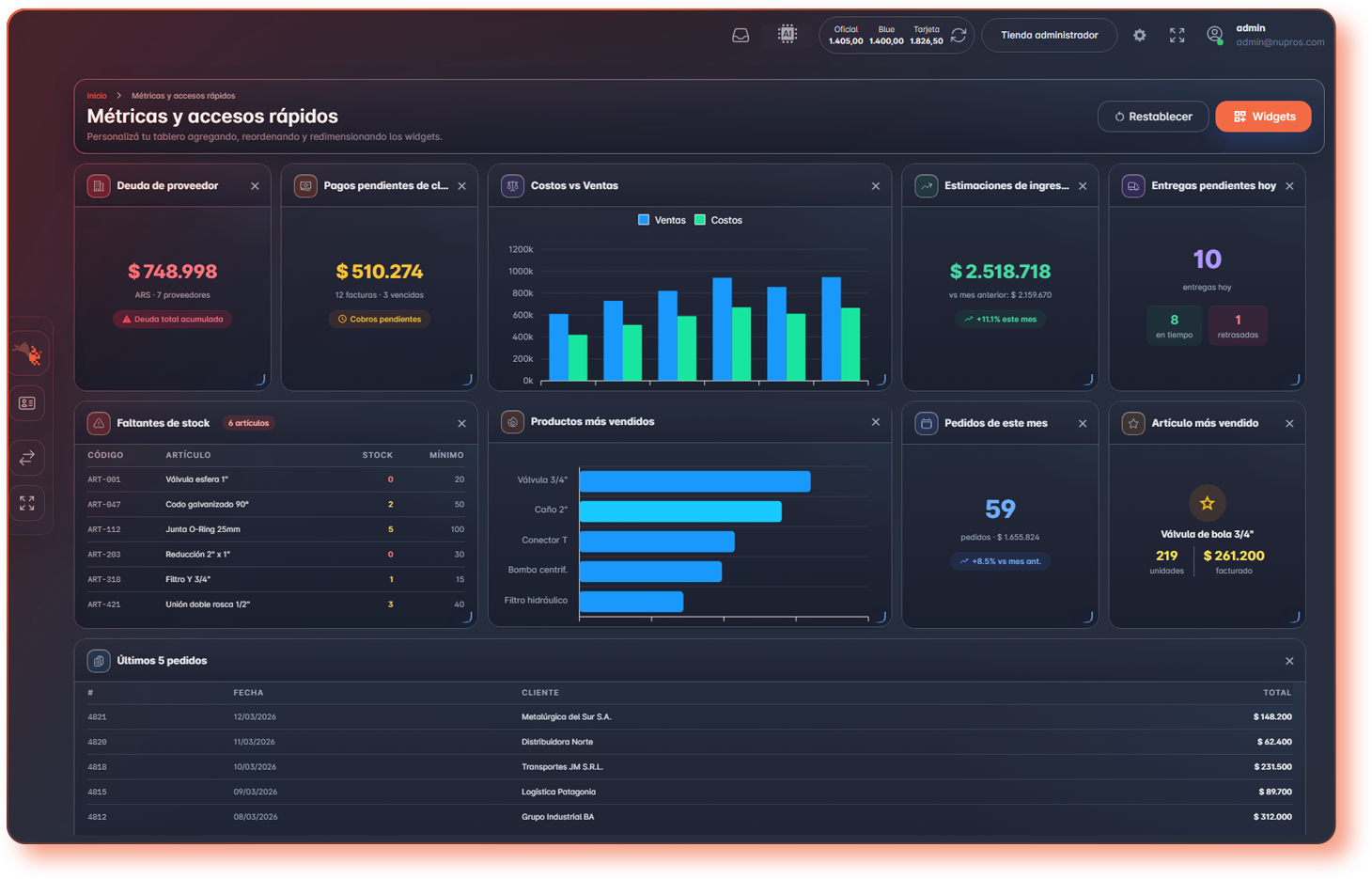This screenshot has width=1372, height=879.
Task: Select the Válvula 3/4" bar in chart
Action: (x=694, y=481)
